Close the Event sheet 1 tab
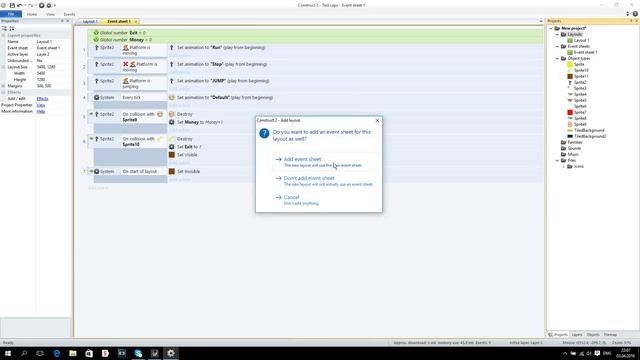Viewport: 640px width, 360px height. point(136,21)
